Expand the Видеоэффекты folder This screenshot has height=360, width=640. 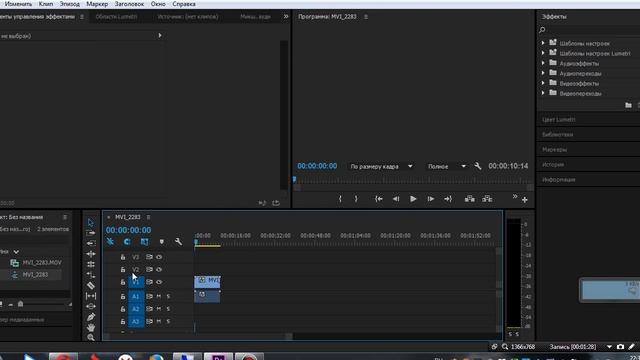click(x=543, y=83)
